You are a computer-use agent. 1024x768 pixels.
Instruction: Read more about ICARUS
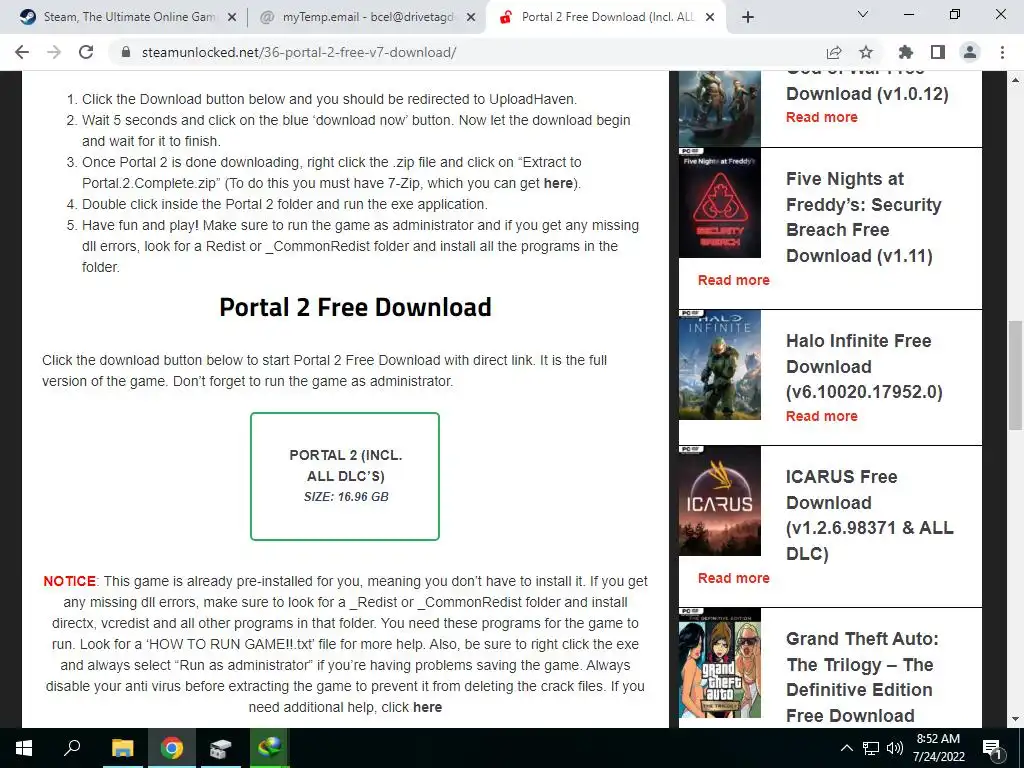[x=733, y=578]
